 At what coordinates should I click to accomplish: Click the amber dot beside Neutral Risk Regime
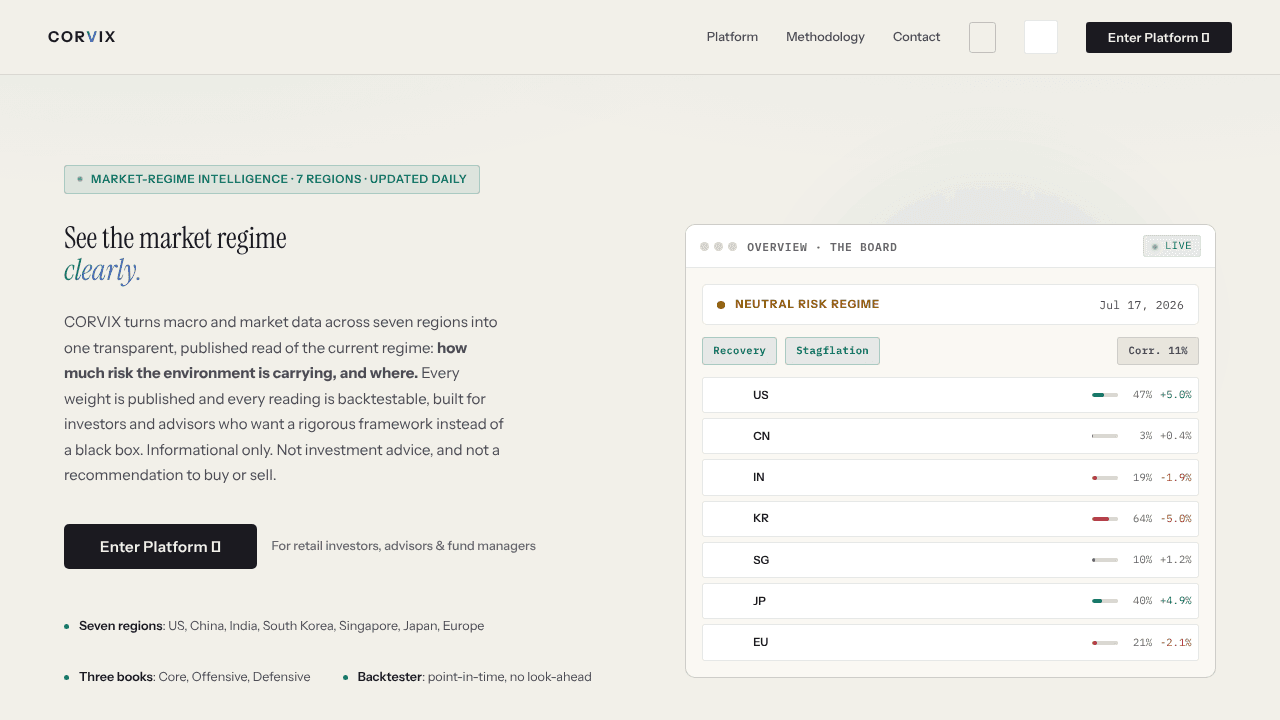coord(721,305)
